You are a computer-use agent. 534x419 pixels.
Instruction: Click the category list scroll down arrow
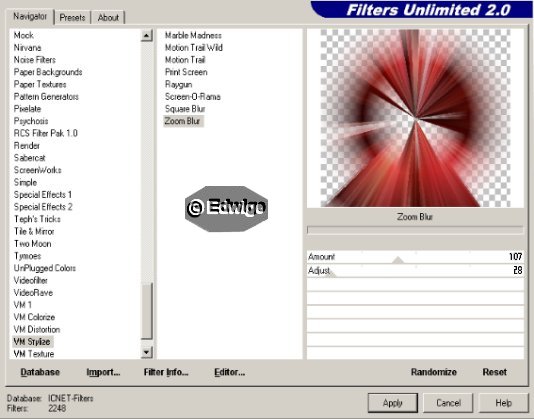click(x=146, y=352)
